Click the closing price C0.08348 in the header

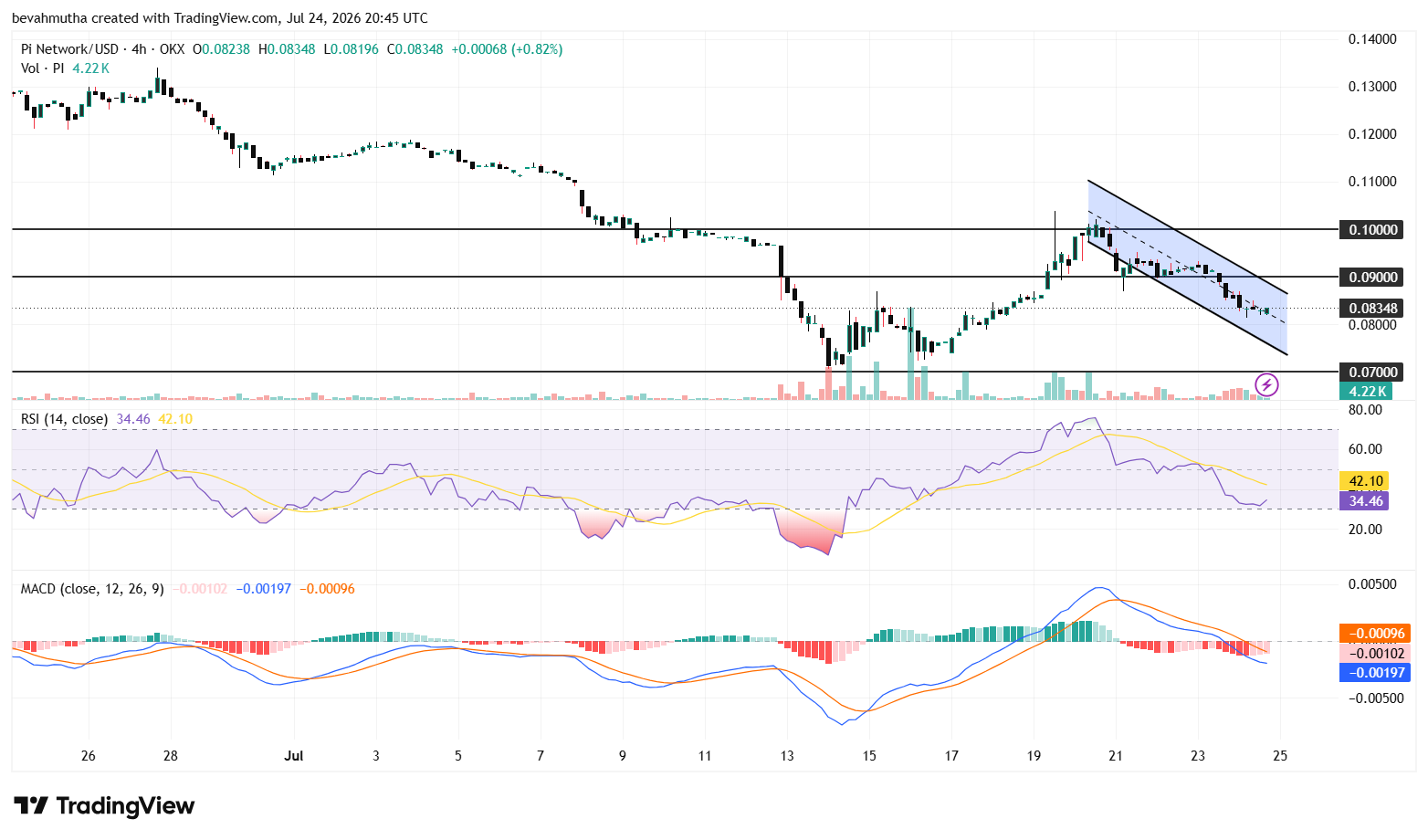pos(415,49)
